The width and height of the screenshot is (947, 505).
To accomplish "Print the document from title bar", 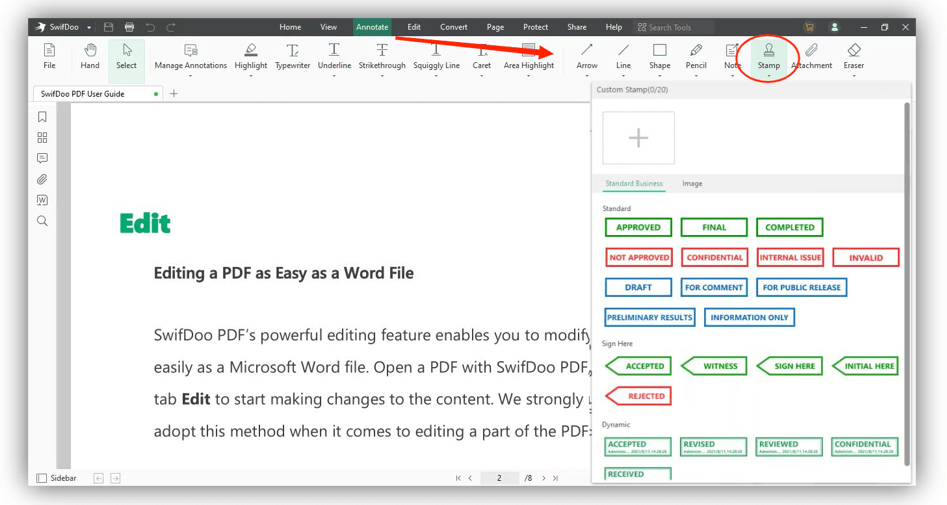I will [x=129, y=27].
